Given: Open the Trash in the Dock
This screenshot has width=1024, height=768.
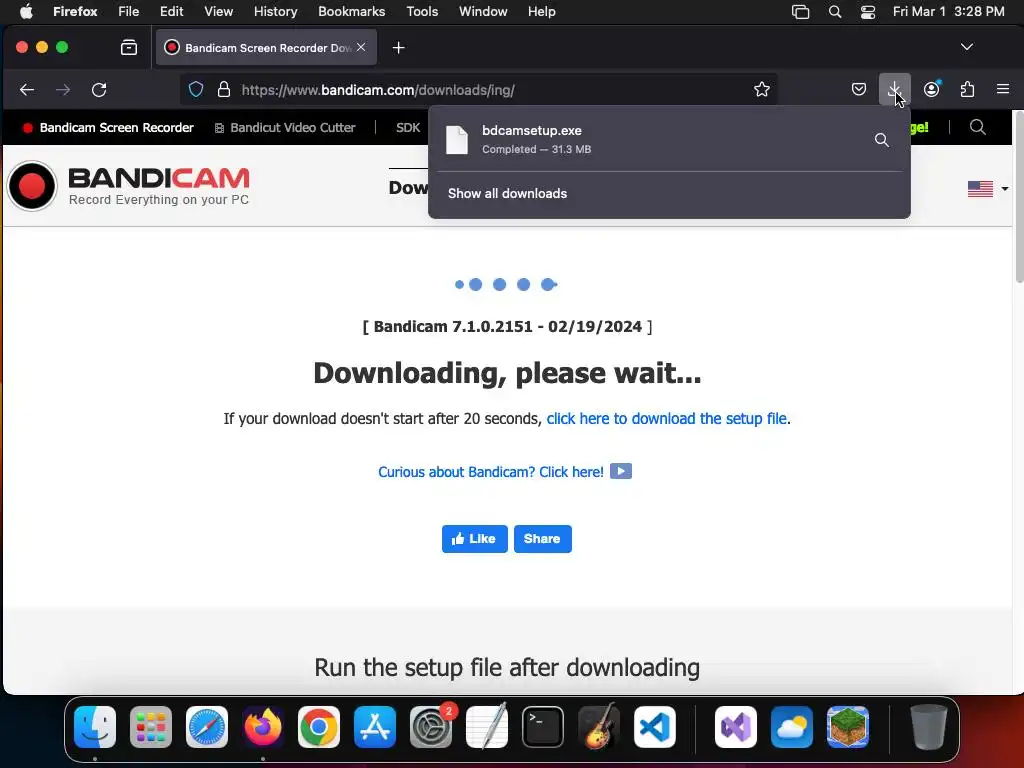Looking at the screenshot, I should click(x=929, y=727).
